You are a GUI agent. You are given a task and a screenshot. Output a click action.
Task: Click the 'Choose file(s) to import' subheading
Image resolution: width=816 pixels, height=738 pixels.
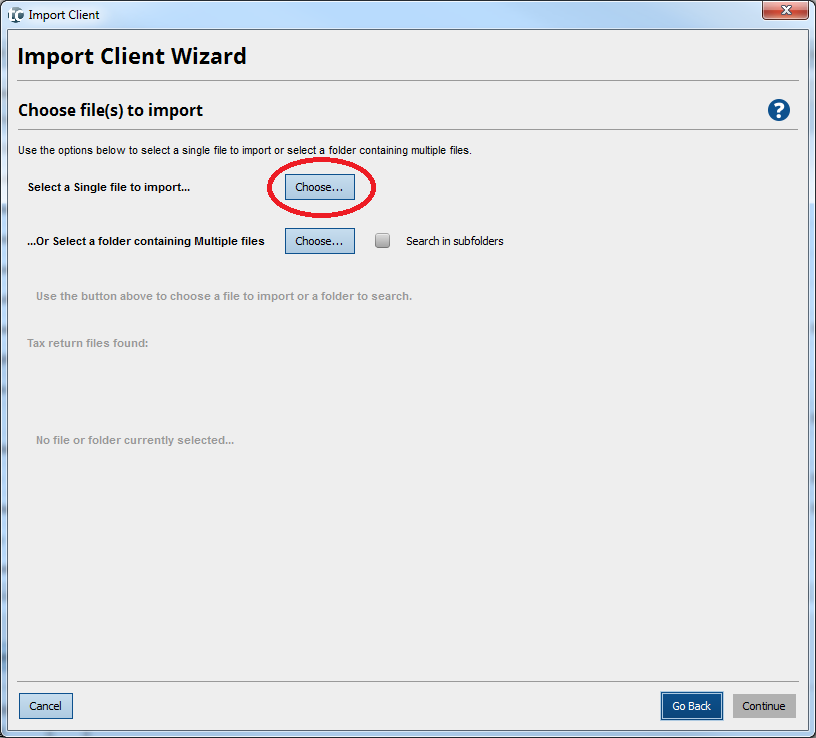click(110, 110)
